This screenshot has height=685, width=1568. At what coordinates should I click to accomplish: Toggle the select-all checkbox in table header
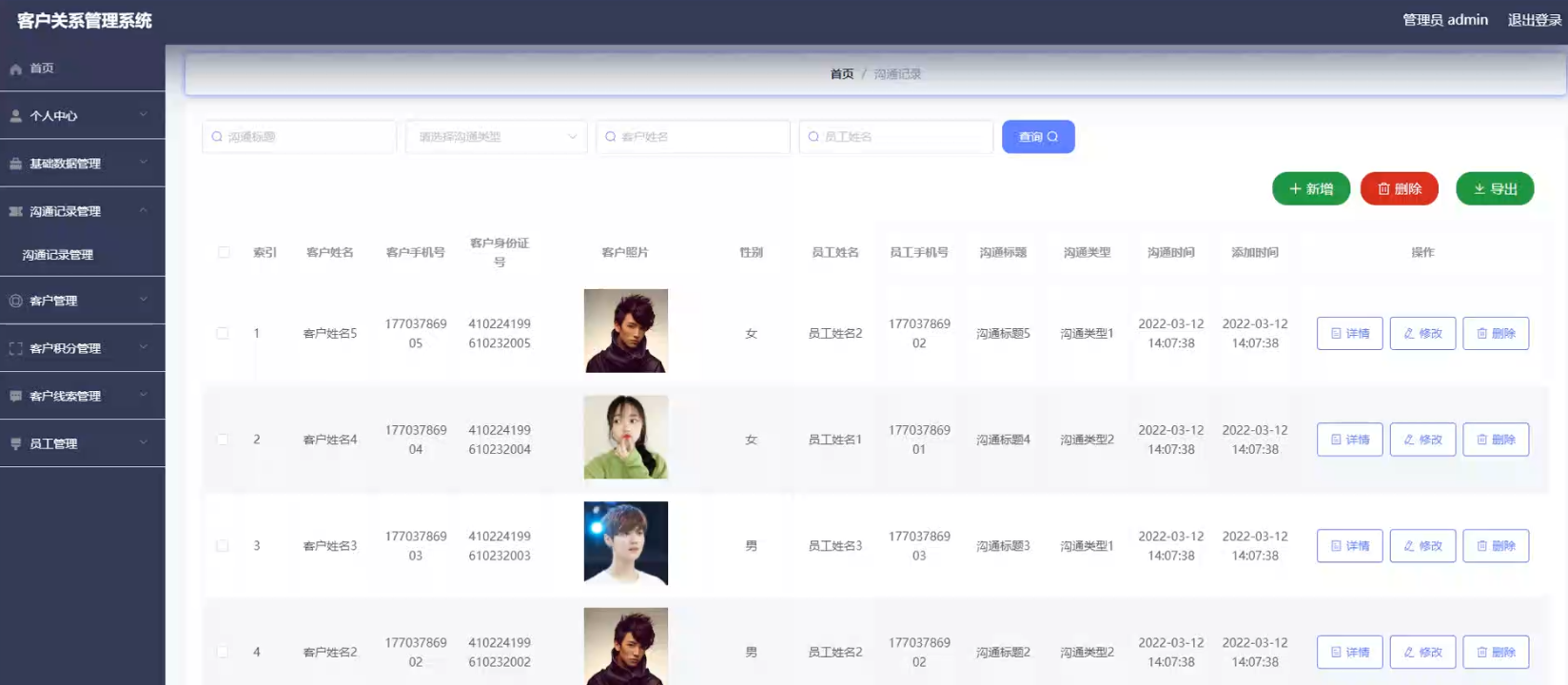[224, 253]
